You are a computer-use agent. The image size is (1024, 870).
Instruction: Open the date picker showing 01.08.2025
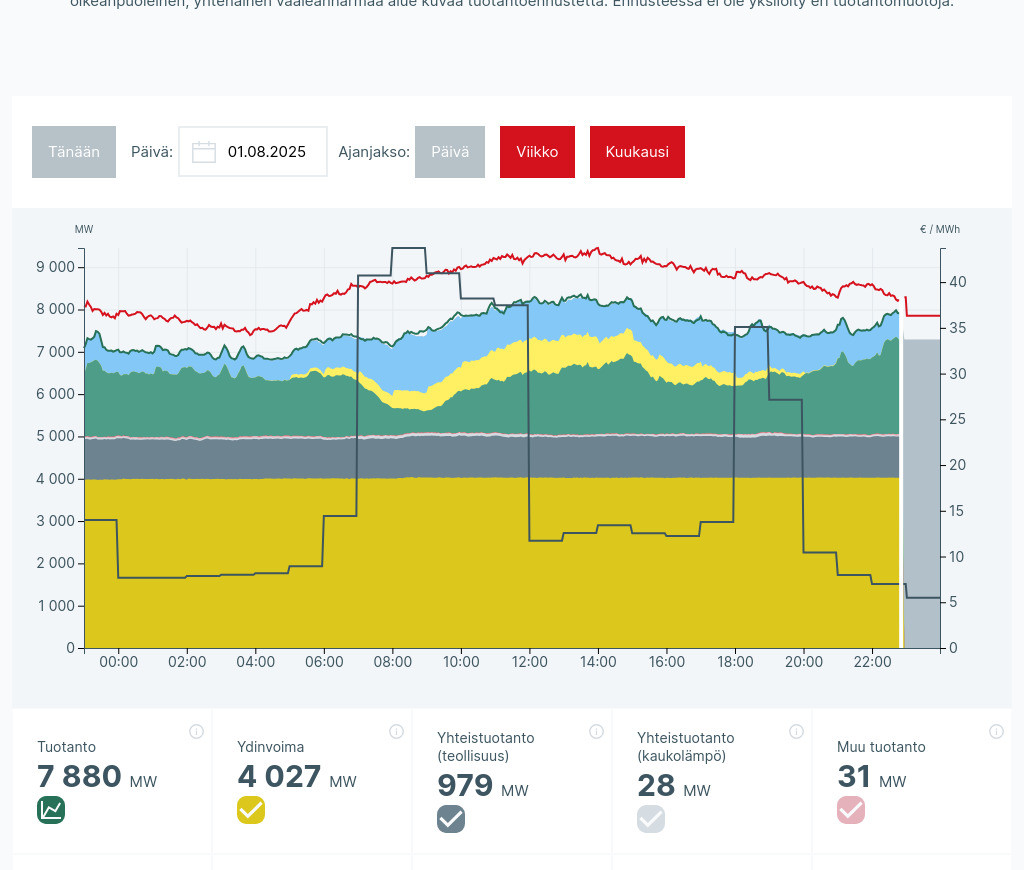[x=266, y=152]
